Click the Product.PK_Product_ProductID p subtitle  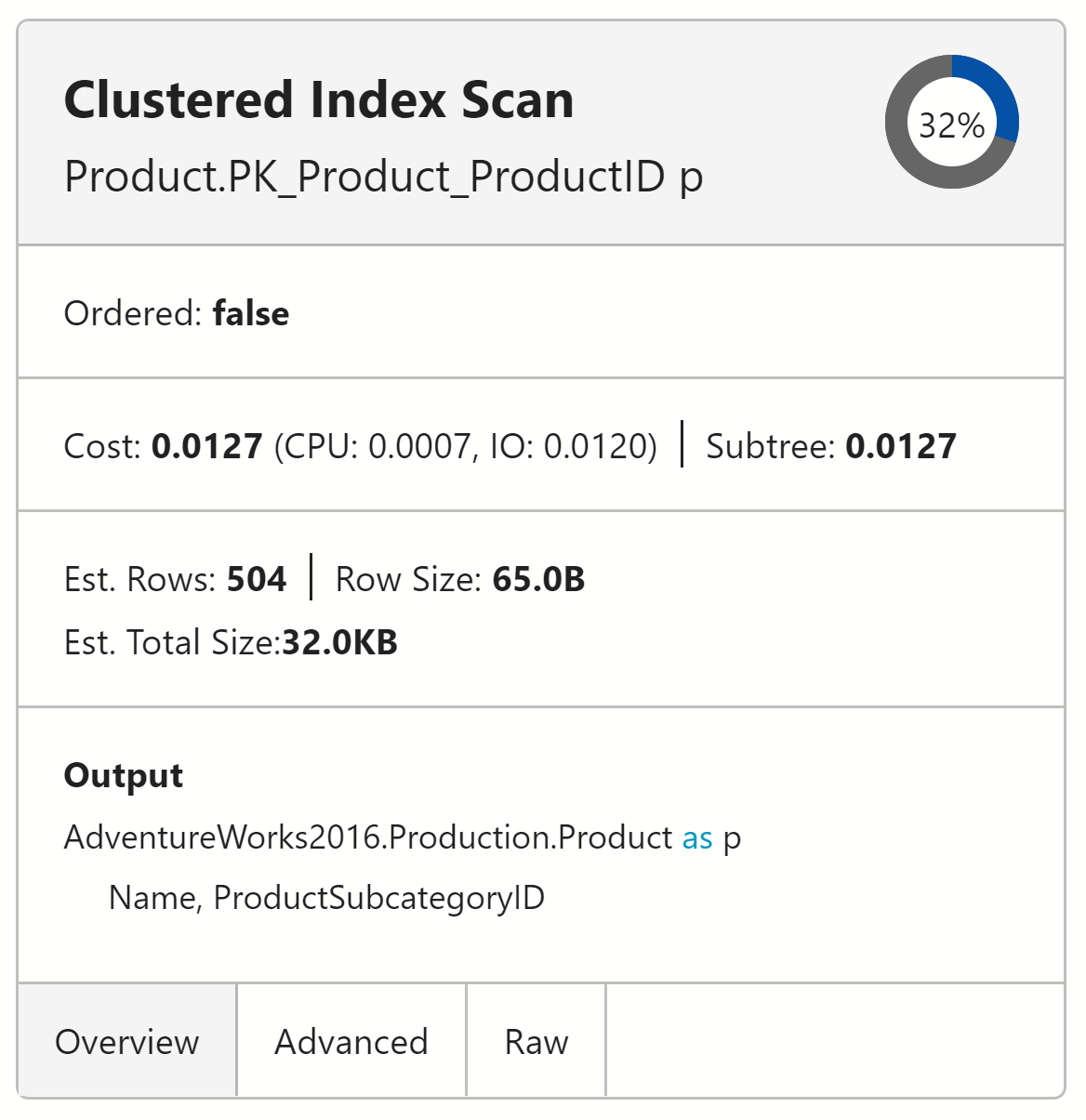383,176
